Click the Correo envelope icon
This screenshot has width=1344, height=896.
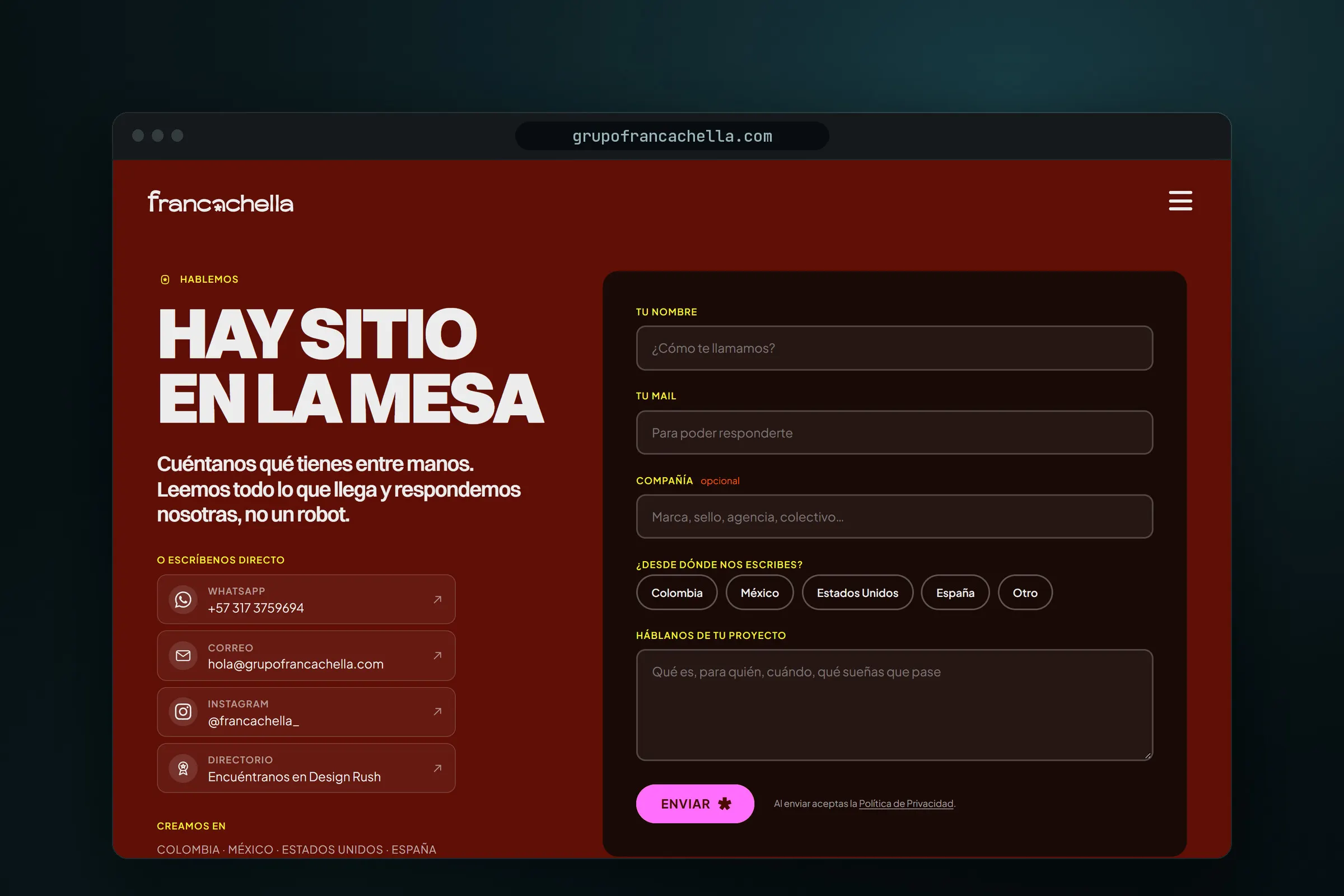[183, 655]
